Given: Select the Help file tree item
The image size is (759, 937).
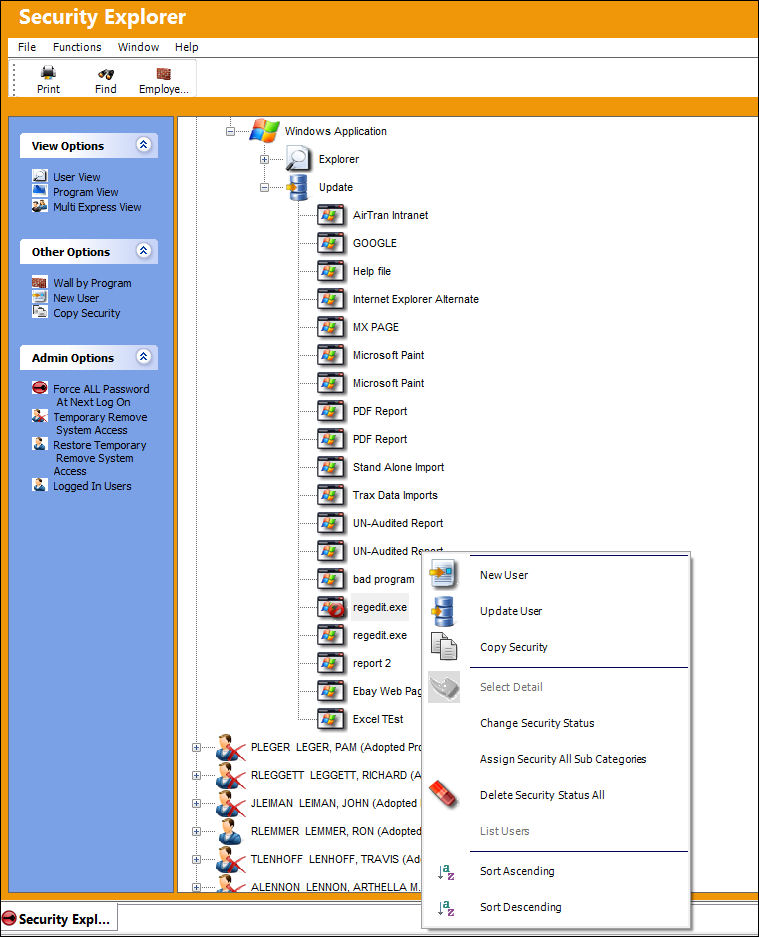Looking at the screenshot, I should [371, 271].
